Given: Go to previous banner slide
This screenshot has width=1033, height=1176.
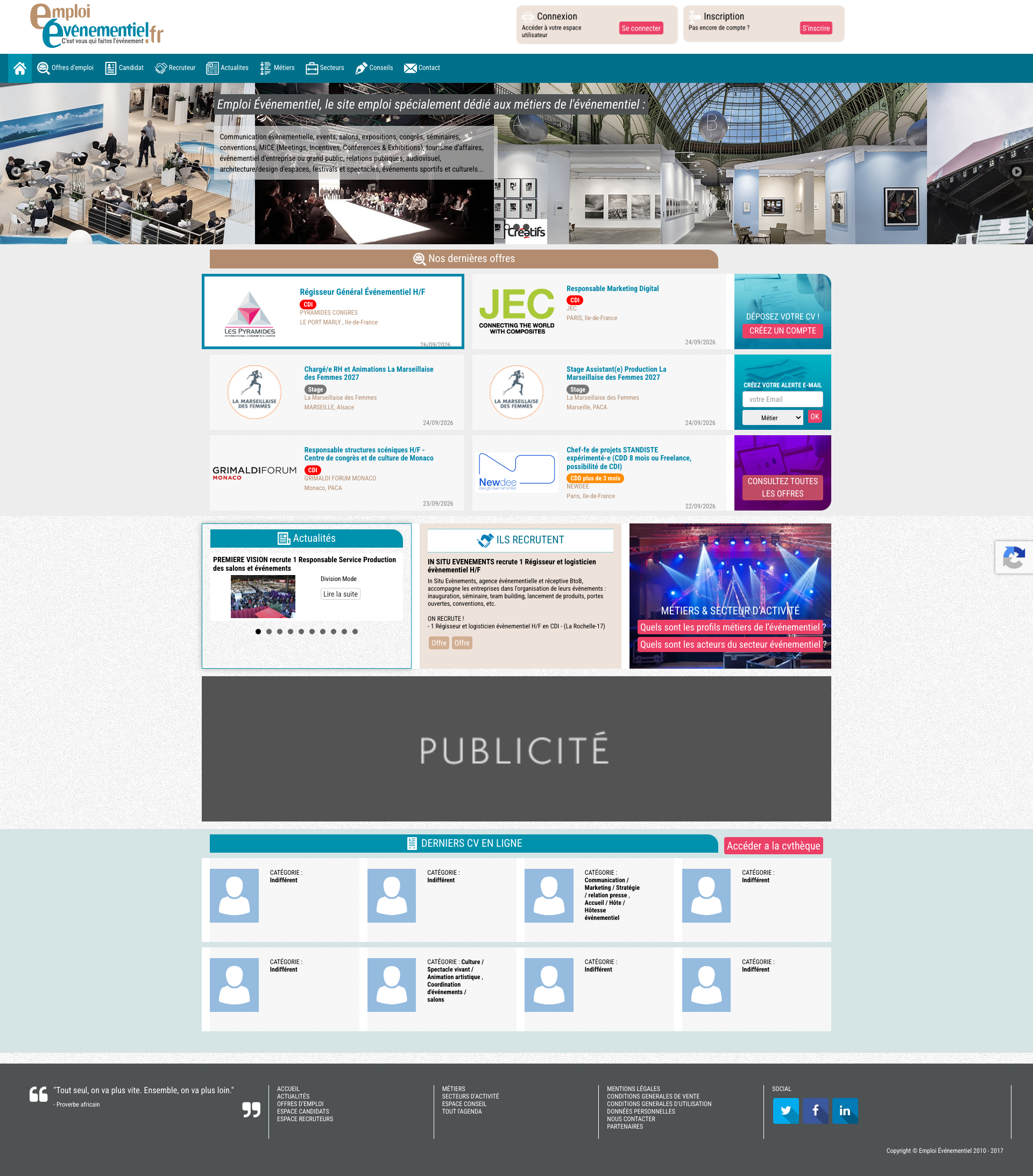Looking at the screenshot, I should coord(16,171).
